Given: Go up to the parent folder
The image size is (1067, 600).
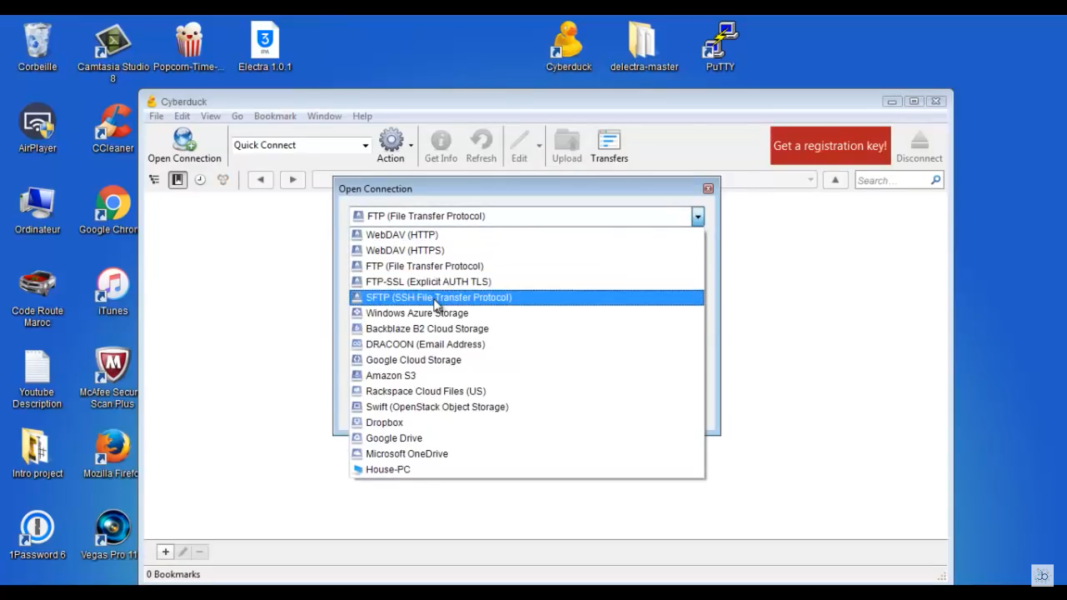Looking at the screenshot, I should (835, 180).
